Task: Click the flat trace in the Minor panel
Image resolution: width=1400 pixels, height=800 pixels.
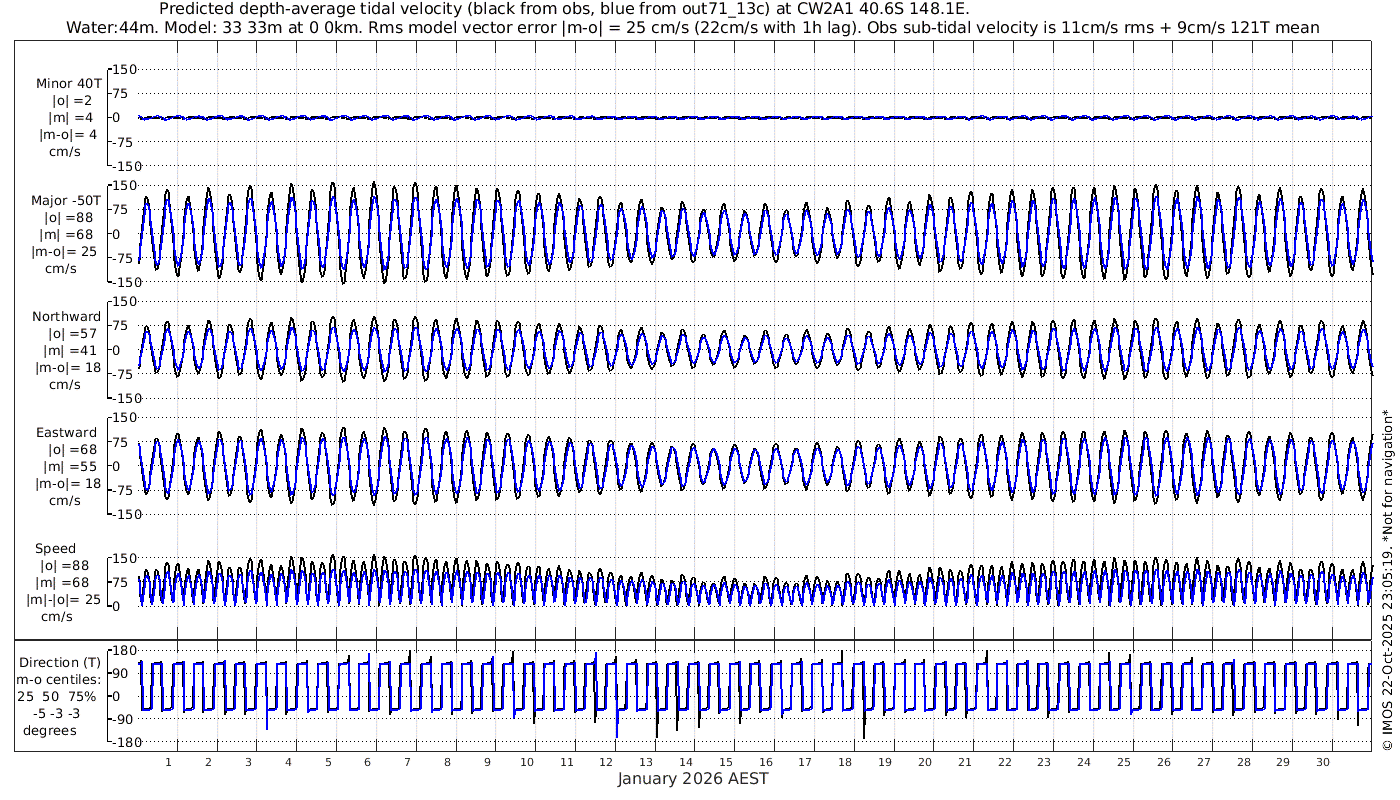Action: (750, 117)
